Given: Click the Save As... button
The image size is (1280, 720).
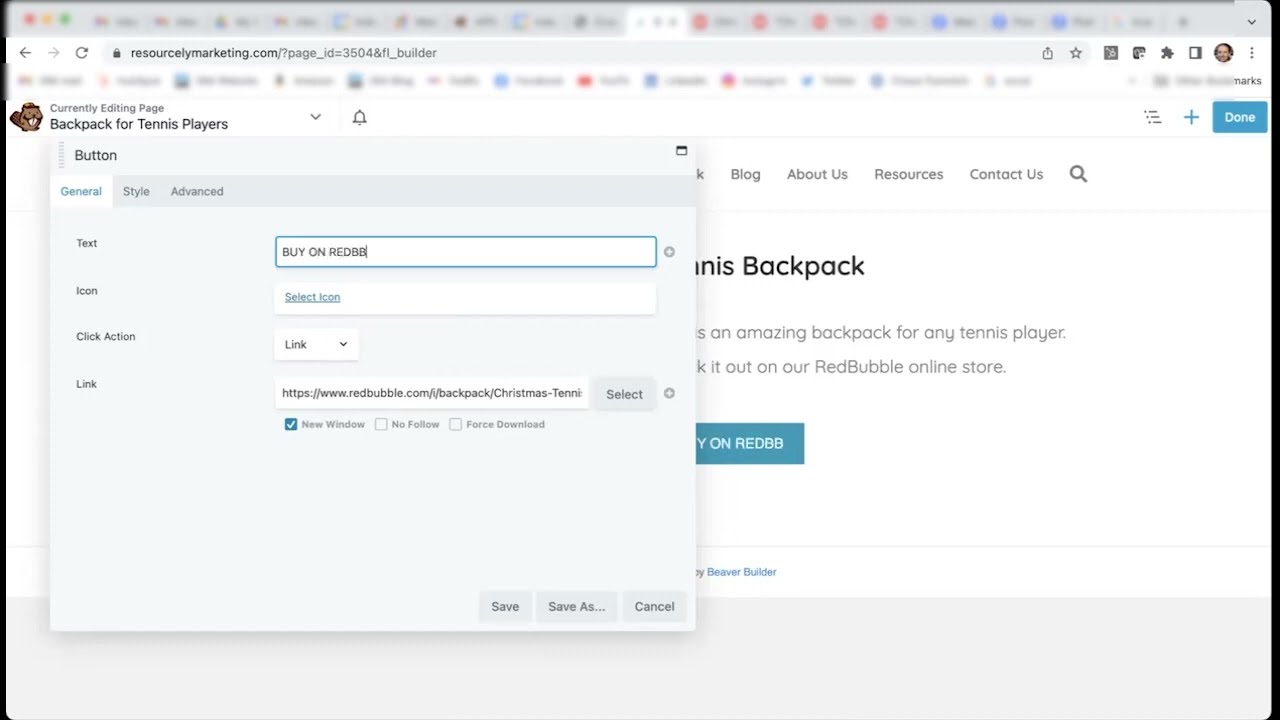Looking at the screenshot, I should (577, 606).
